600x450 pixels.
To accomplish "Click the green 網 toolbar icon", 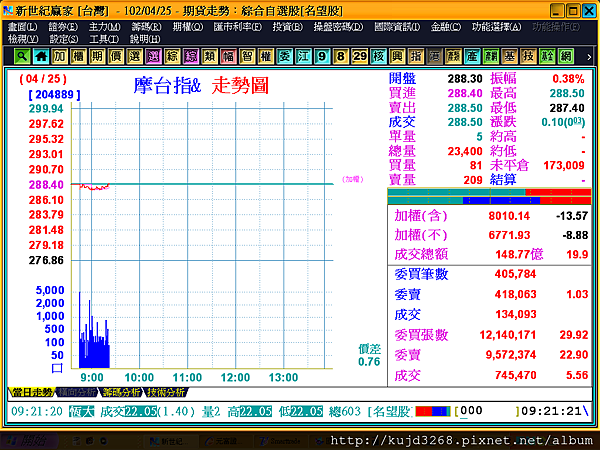I will (566, 57).
